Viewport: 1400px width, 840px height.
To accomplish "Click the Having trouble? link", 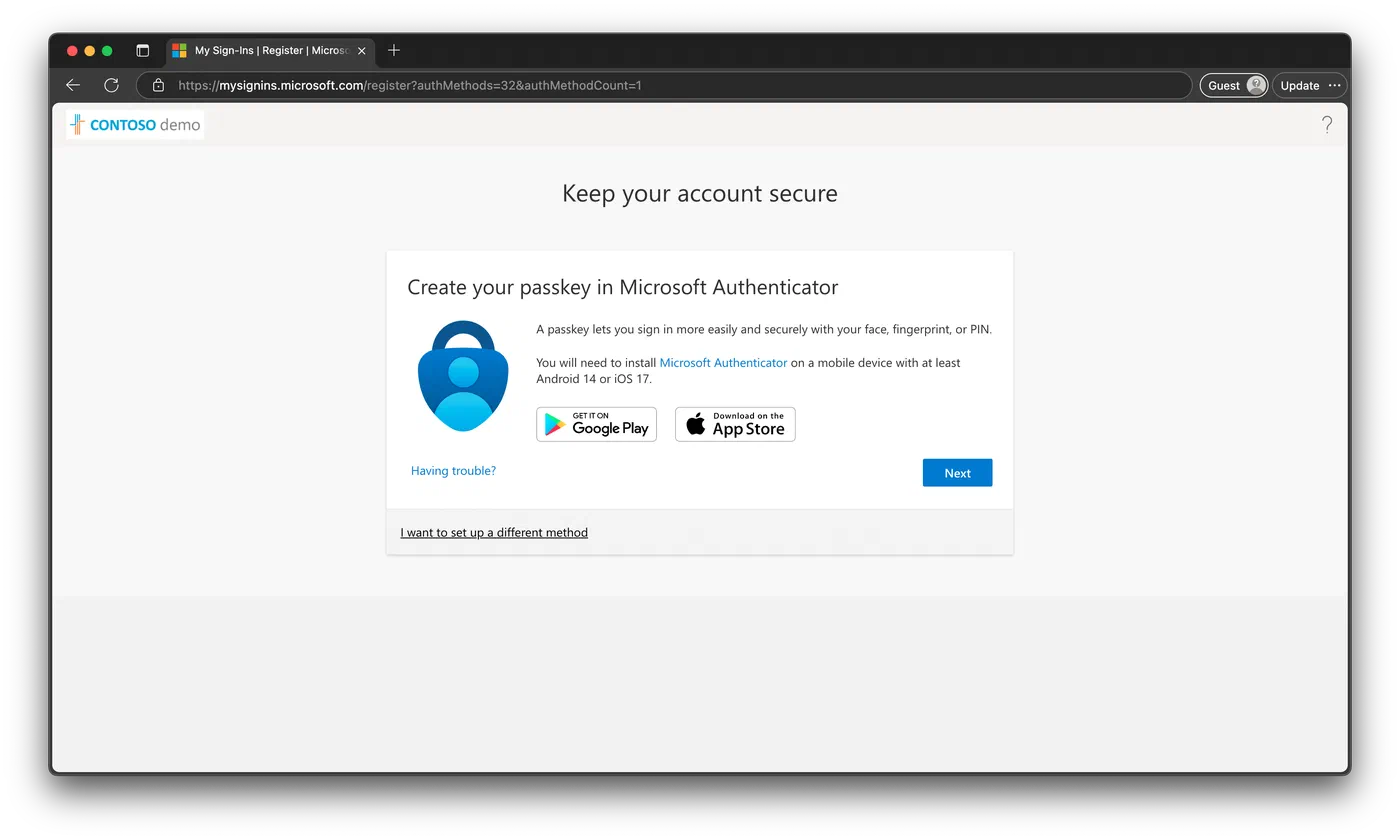I will 453,470.
